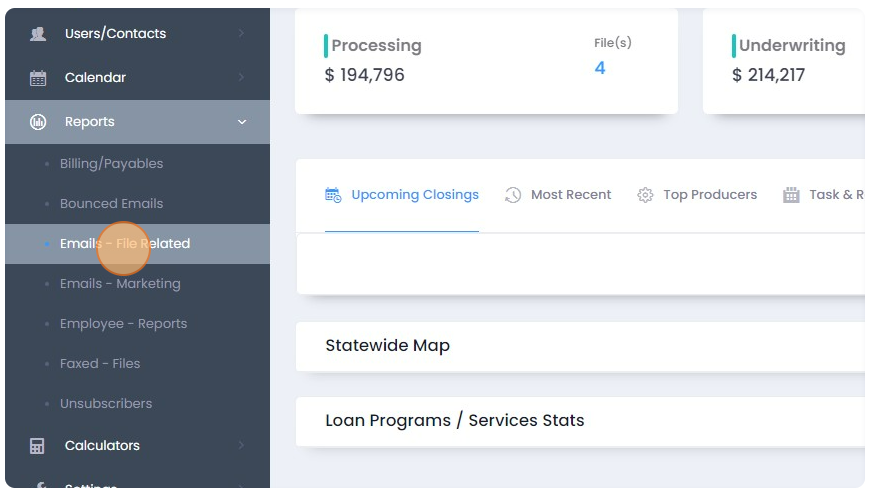Open the Users/Contacts menu

pyautogui.click(x=138, y=33)
